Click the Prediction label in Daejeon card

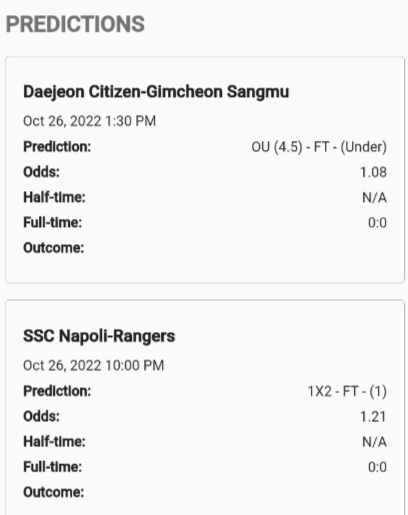[57, 147]
